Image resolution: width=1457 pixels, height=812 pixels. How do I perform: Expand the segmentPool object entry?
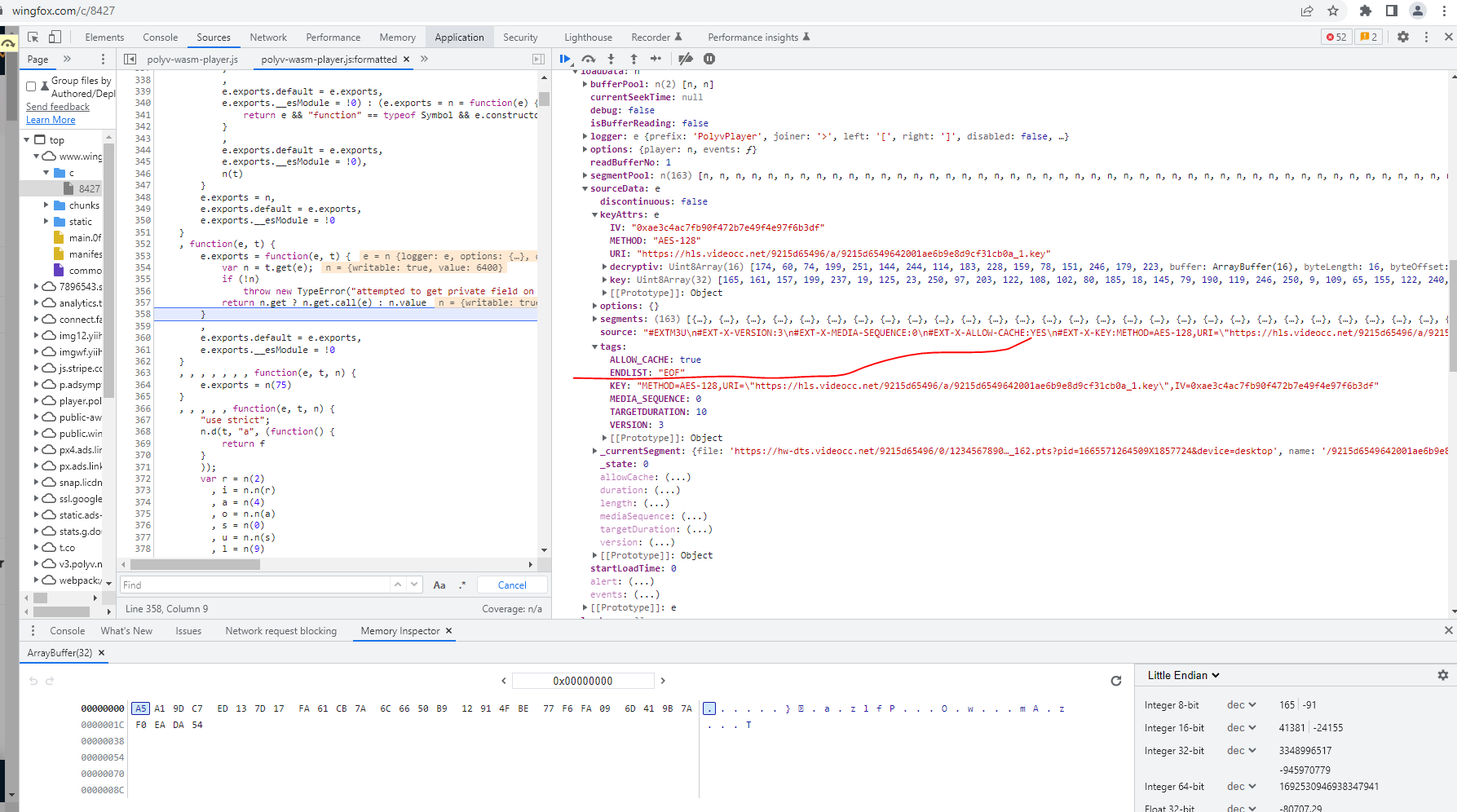pyautogui.click(x=585, y=175)
